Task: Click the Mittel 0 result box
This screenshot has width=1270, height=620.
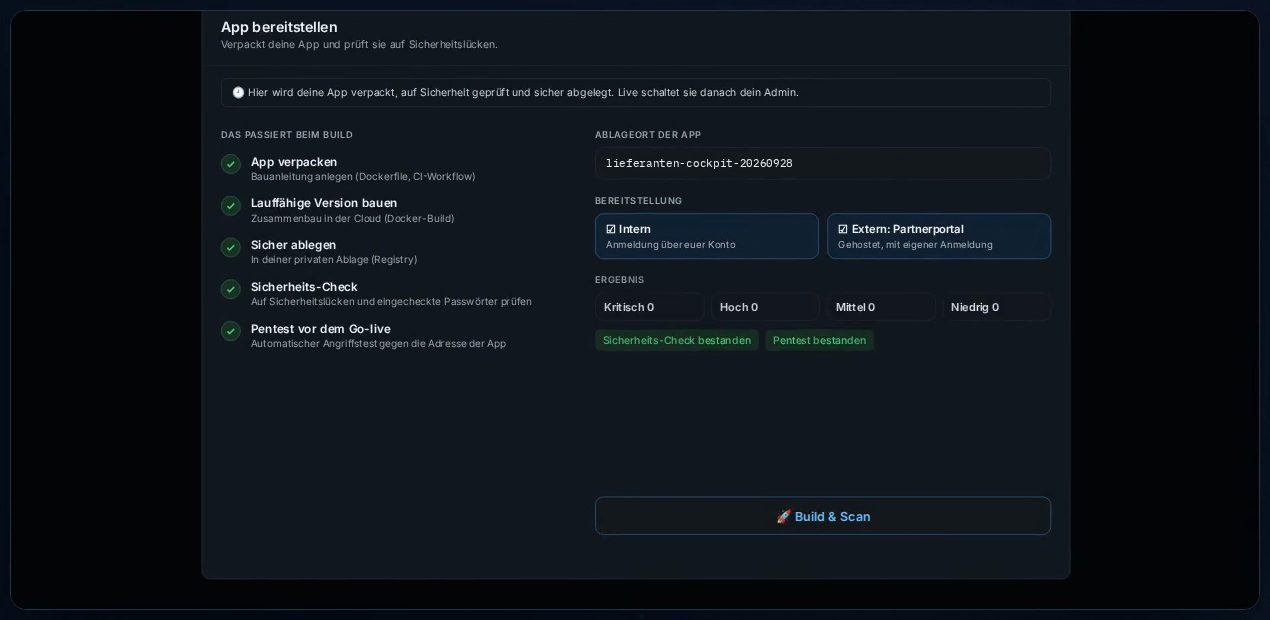Action: coord(881,307)
